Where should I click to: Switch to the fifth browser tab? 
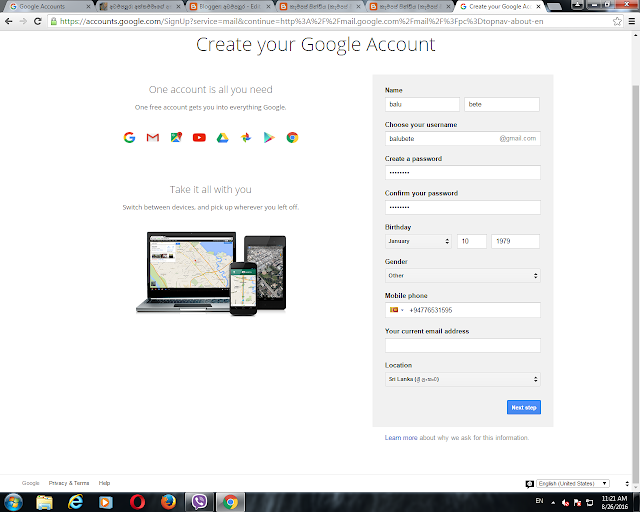410,7
